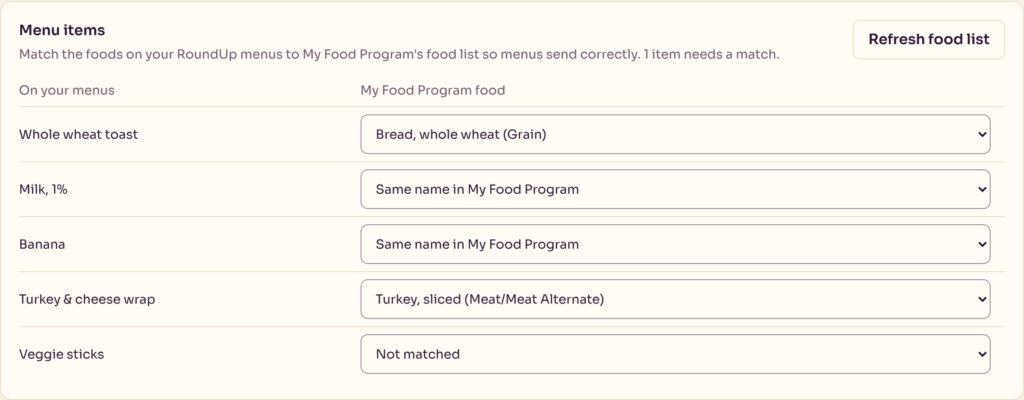The width and height of the screenshot is (1024, 400).
Task: Click the chevron arrow on Not matched dropdown
Action: [981, 354]
